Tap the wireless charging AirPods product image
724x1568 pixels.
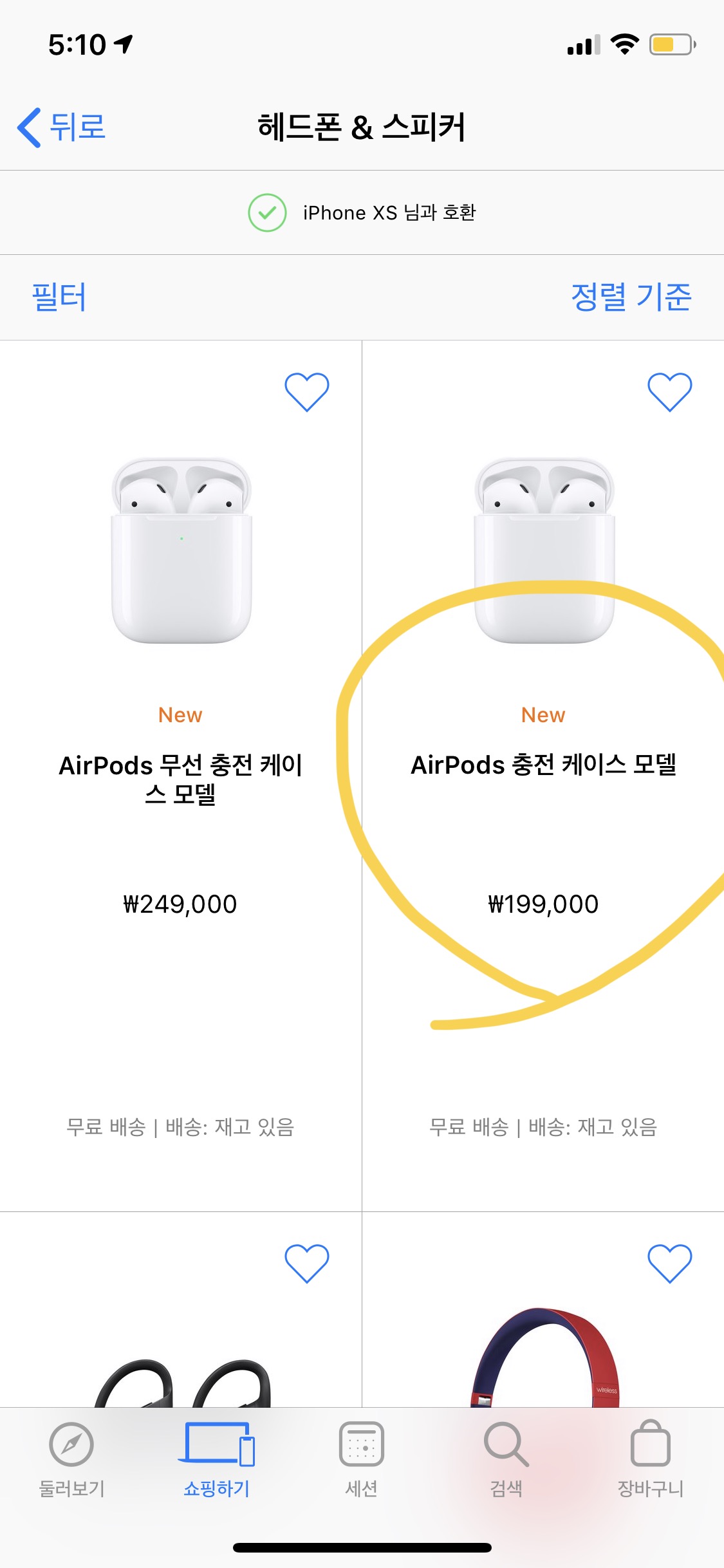coord(181,551)
